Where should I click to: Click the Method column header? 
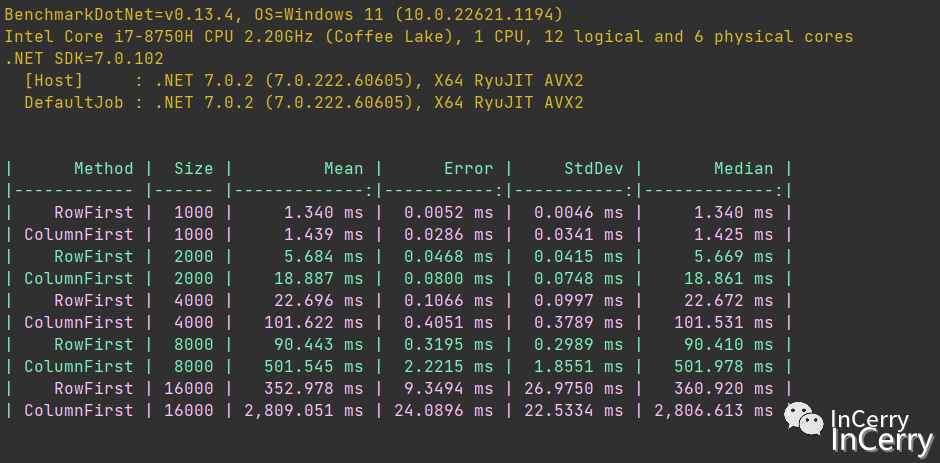tap(104, 169)
